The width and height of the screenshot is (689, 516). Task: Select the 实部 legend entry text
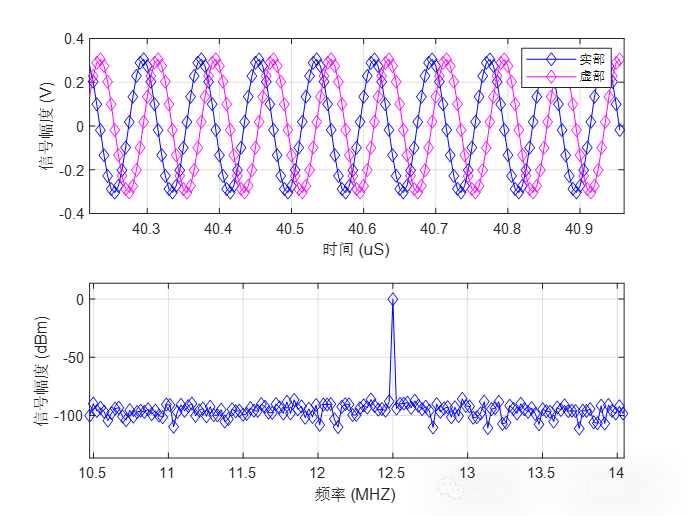pos(592,61)
